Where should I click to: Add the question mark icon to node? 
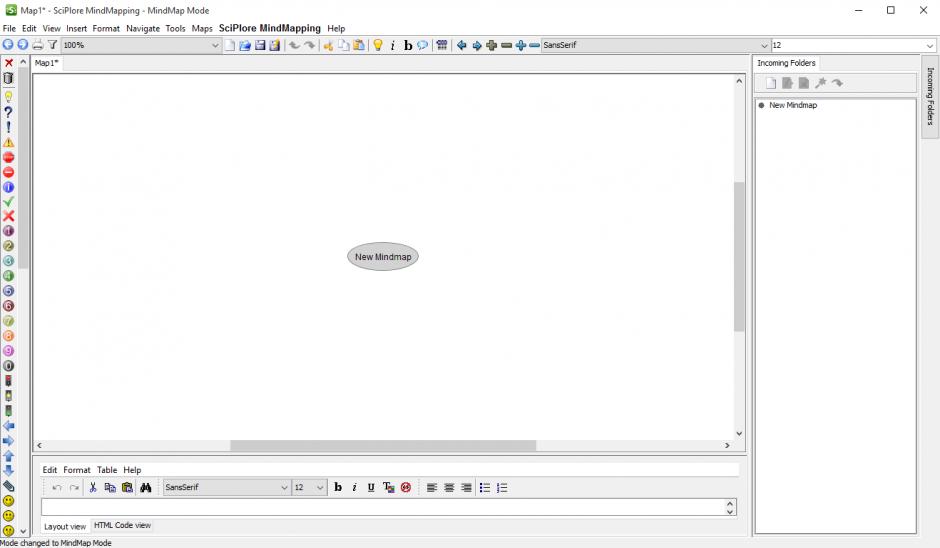click(x=8, y=112)
